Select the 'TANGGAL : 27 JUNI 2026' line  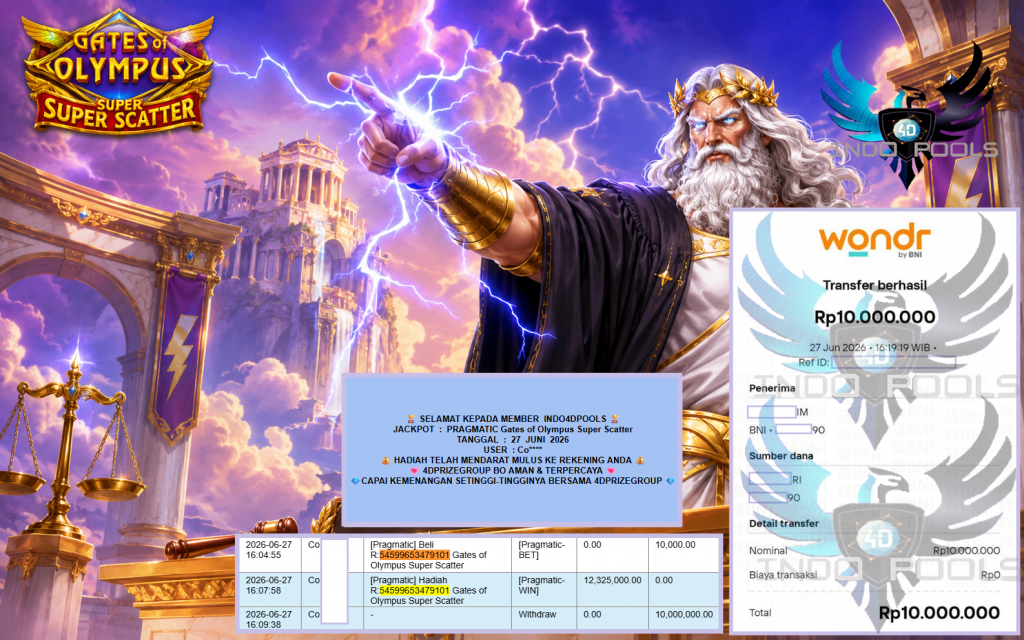tap(513, 440)
